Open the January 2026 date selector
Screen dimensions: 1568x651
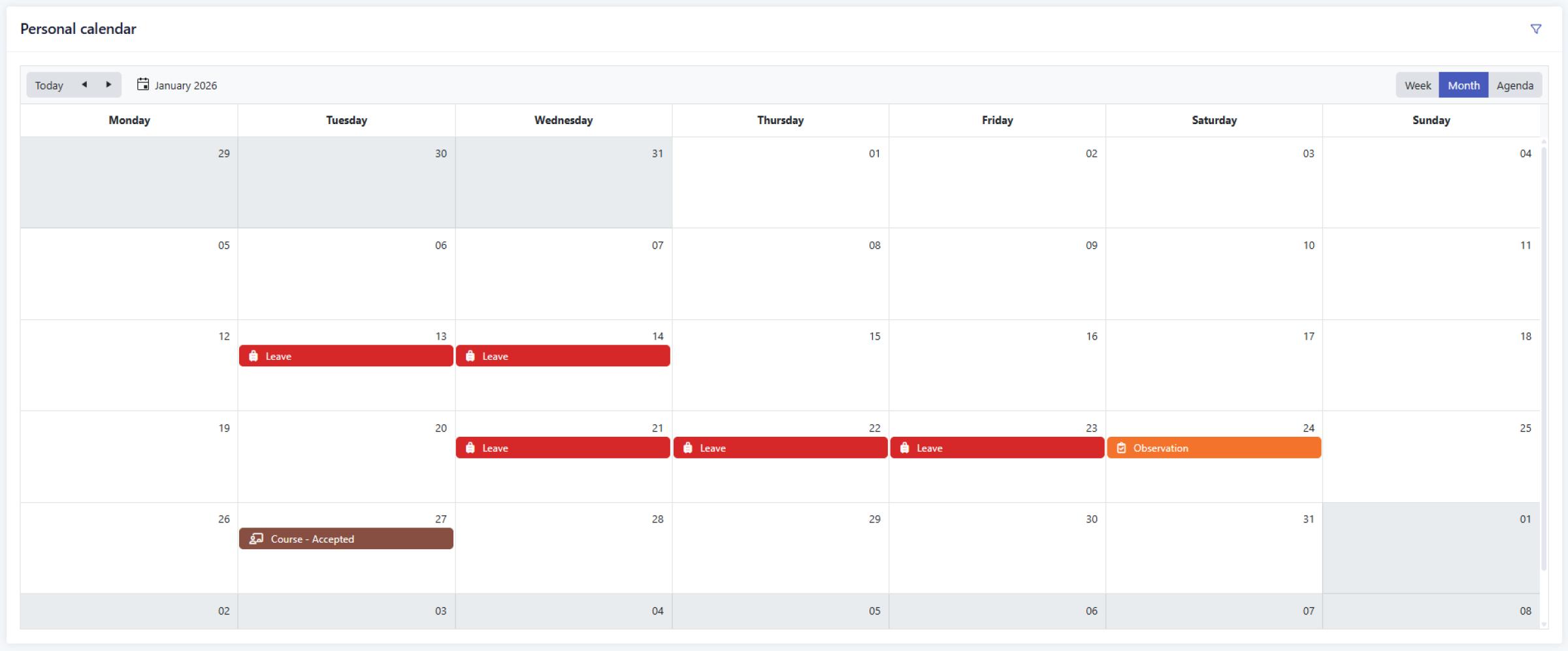[x=186, y=86]
